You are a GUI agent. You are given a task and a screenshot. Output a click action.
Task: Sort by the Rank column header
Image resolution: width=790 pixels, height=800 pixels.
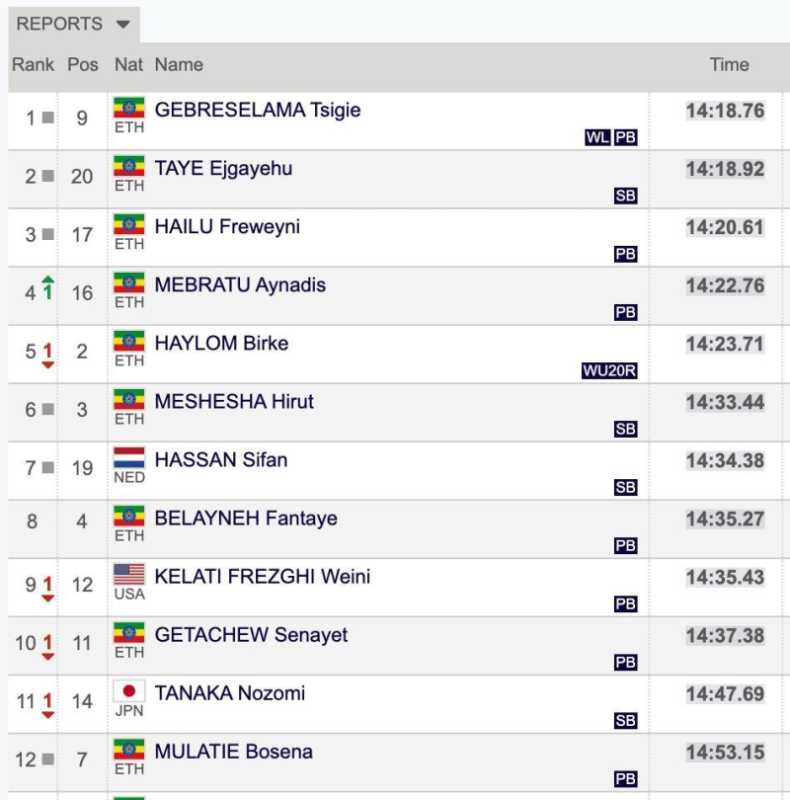(x=33, y=65)
